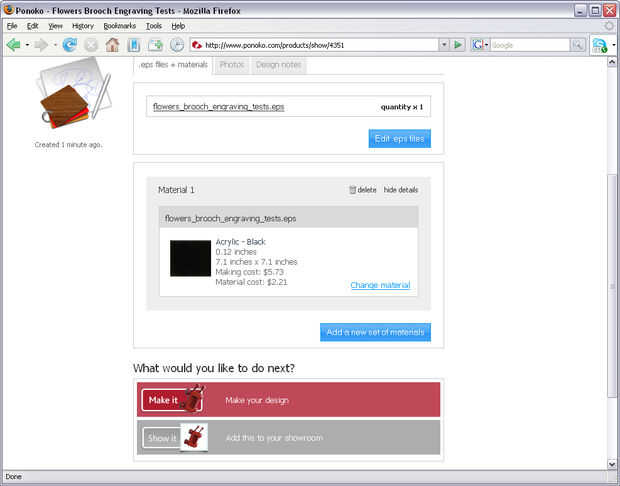Screen dimensions: 620x486
Task: Click the Done status bar text
Action: 13,477
